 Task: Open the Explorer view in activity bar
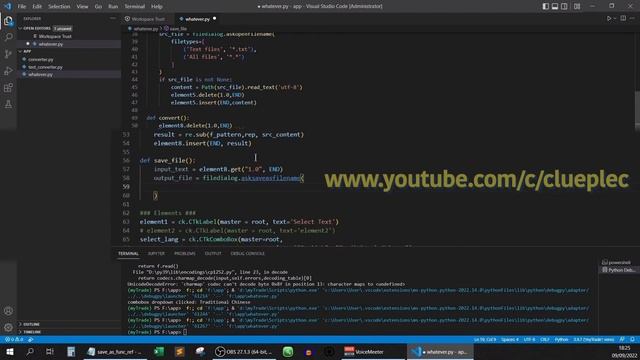(x=8, y=20)
